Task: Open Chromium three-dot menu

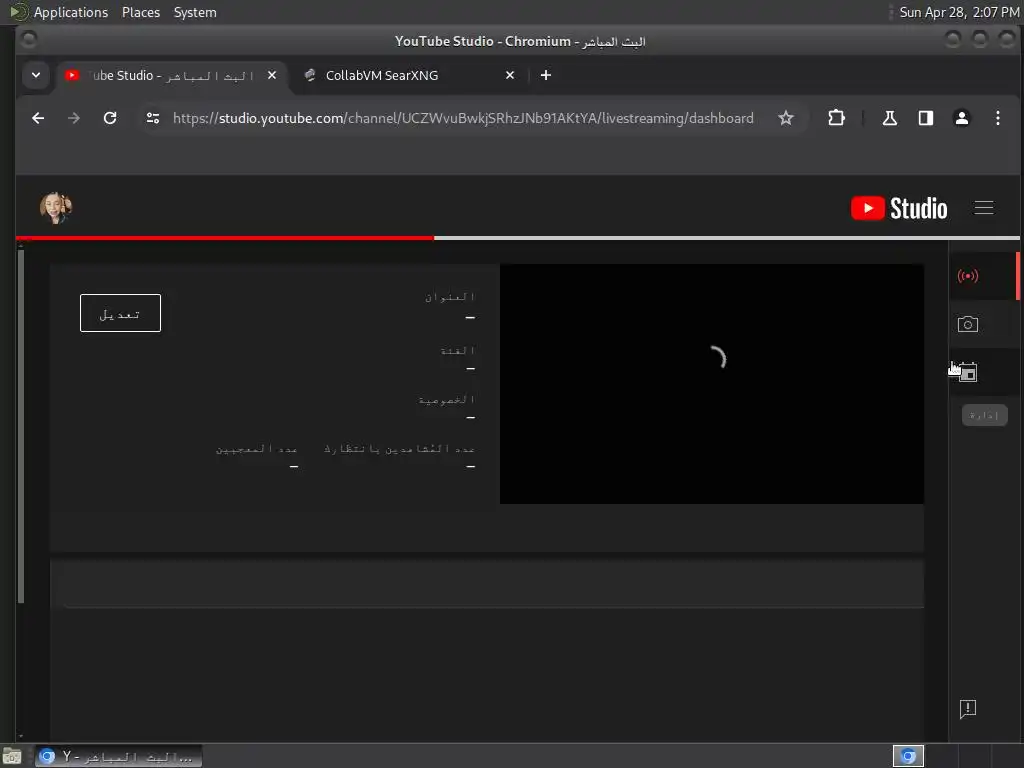Action: point(997,118)
